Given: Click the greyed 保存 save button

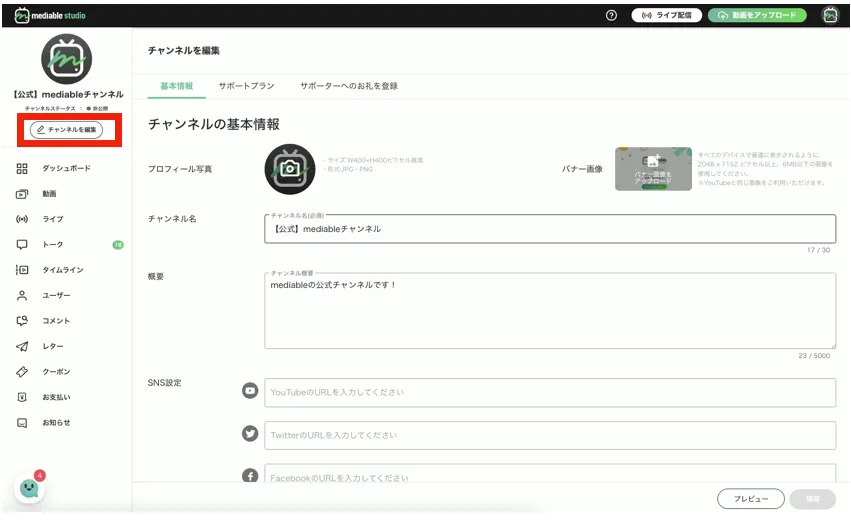Looking at the screenshot, I should [812, 499].
